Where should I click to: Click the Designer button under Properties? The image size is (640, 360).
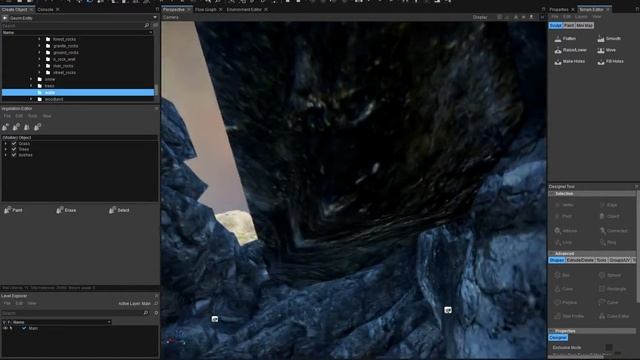pos(558,338)
